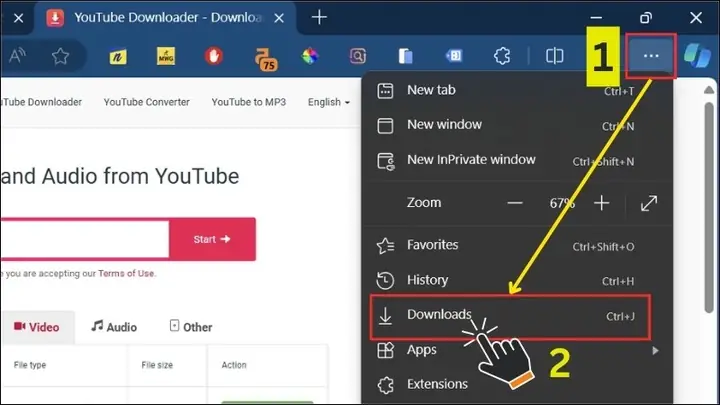Image resolution: width=720 pixels, height=405 pixels.
Task: Click the YouTube Converter nav link
Action: click(146, 102)
